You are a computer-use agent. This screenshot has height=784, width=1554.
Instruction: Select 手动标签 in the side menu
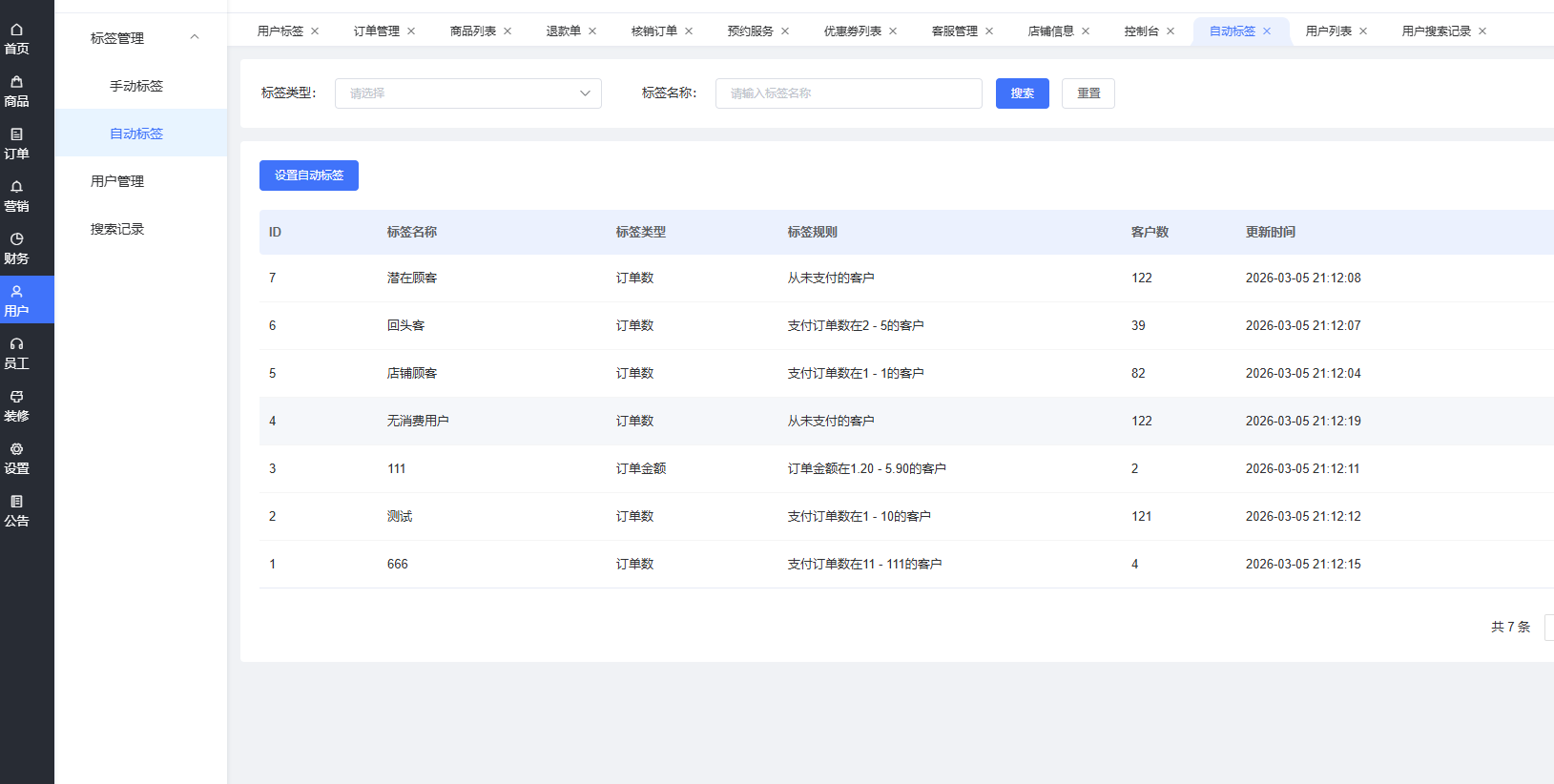tap(136, 86)
